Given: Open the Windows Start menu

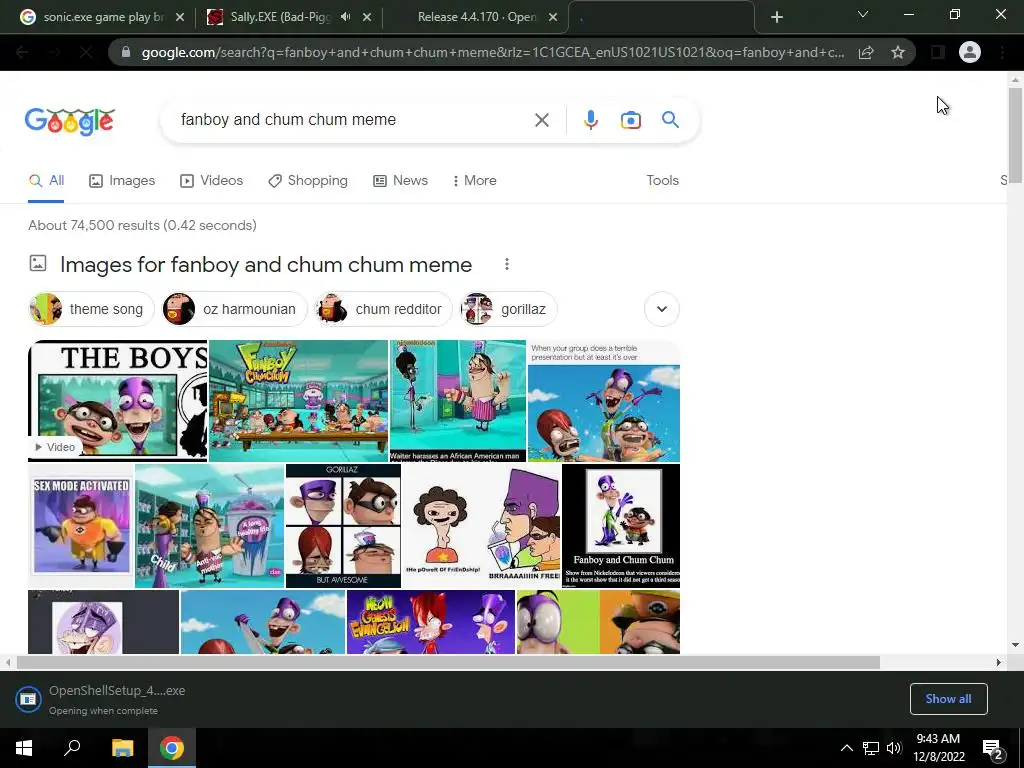Looking at the screenshot, I should point(24,748).
